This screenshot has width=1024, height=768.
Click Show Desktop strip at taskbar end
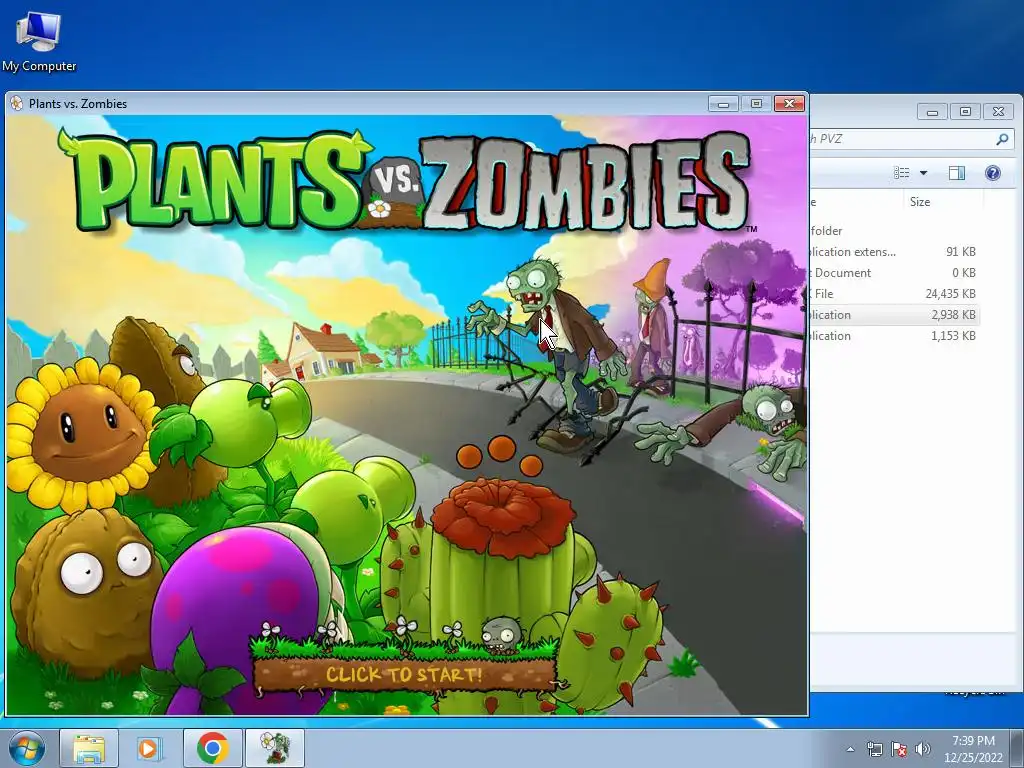pos(1017,748)
